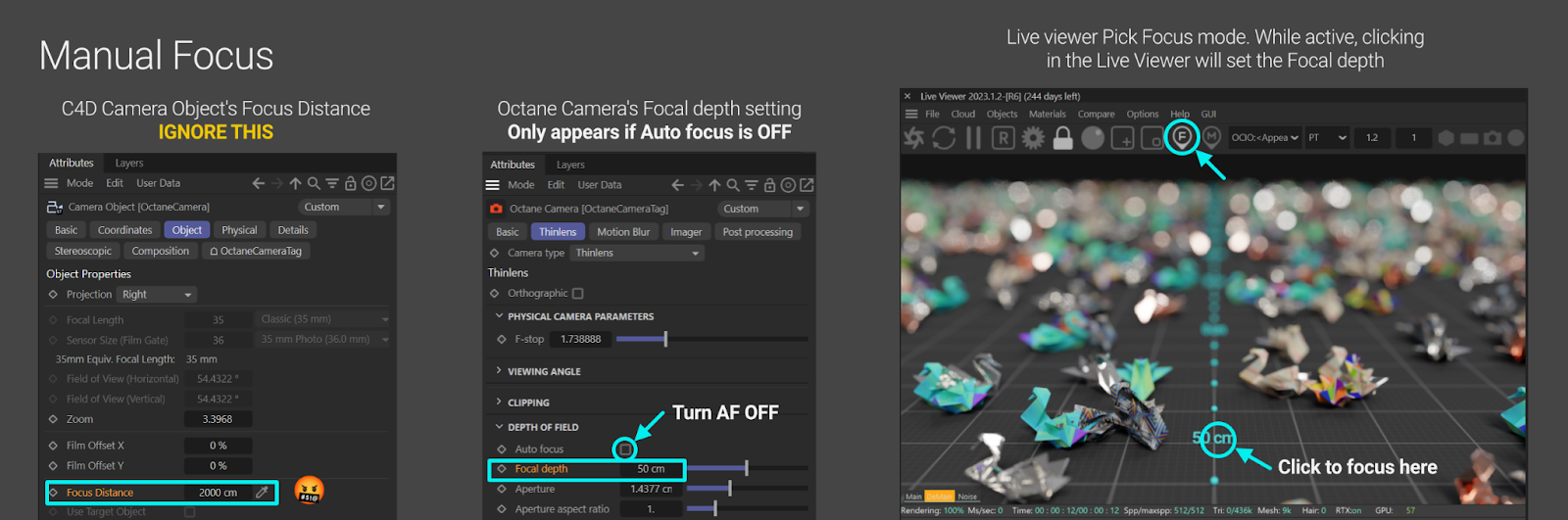
Task: Pause rendering in the Live Viewer toolbar
Action: coord(973,138)
